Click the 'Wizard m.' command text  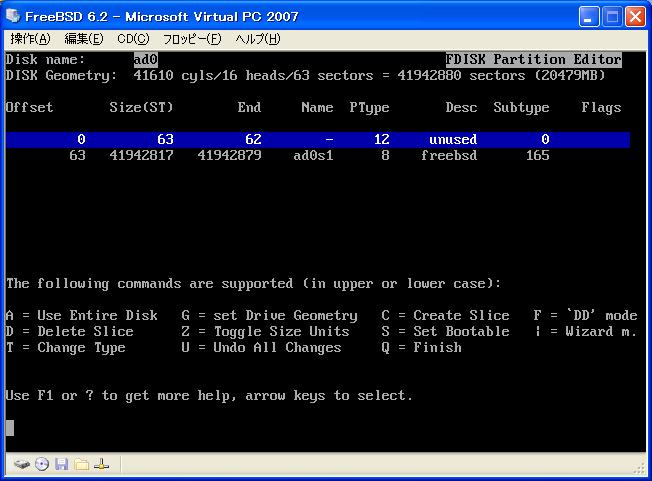click(585, 331)
